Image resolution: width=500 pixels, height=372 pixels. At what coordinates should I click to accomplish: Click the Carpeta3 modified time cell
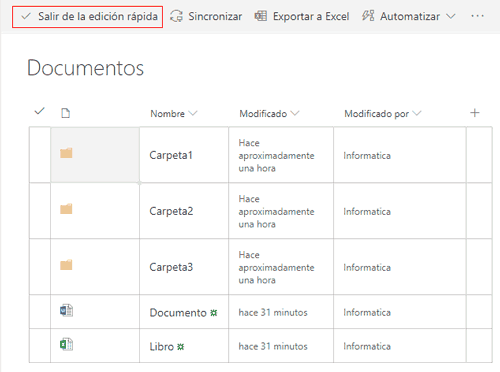point(281,267)
